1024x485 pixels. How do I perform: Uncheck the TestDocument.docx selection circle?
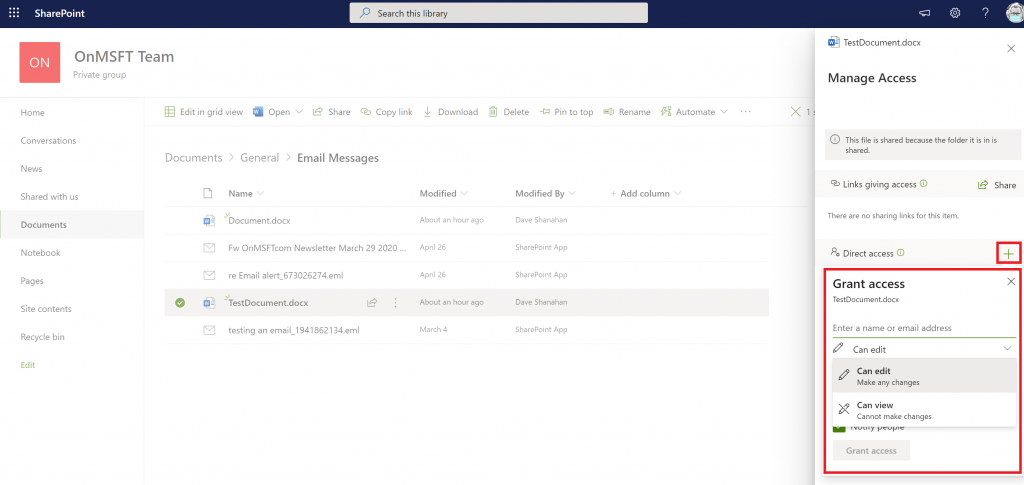(x=180, y=303)
